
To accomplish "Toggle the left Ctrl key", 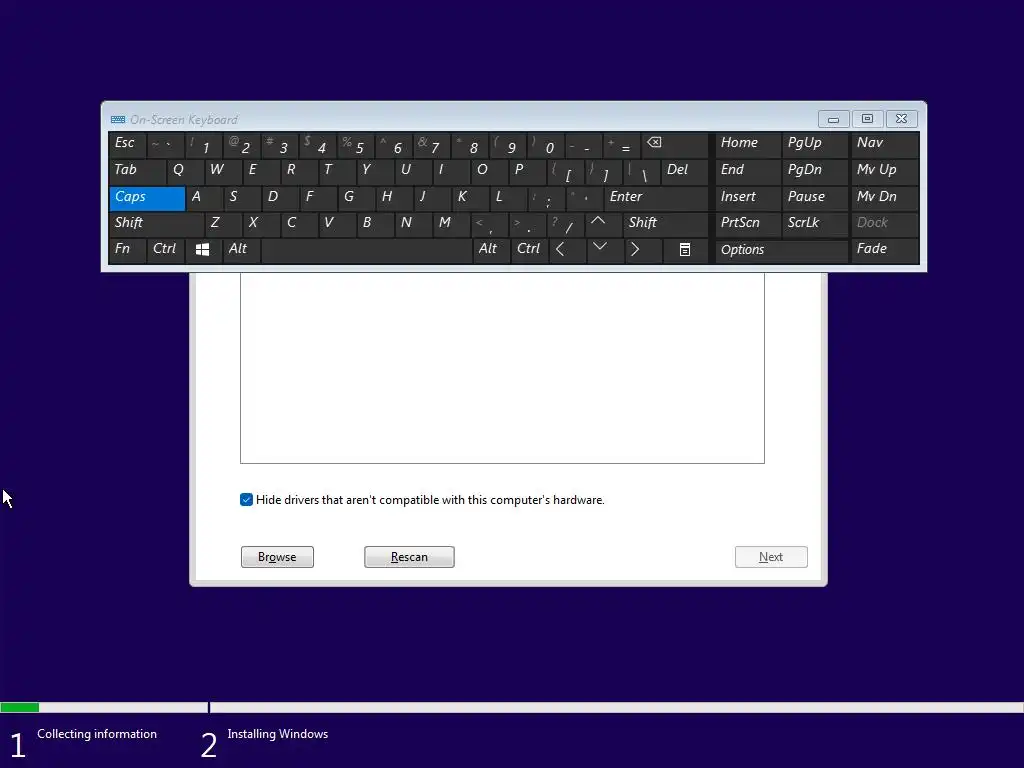I will [x=166, y=250].
